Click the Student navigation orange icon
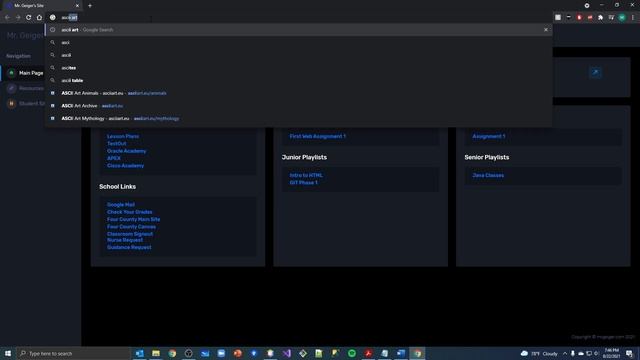Screen dimensions: 640x360 (x=11, y=104)
